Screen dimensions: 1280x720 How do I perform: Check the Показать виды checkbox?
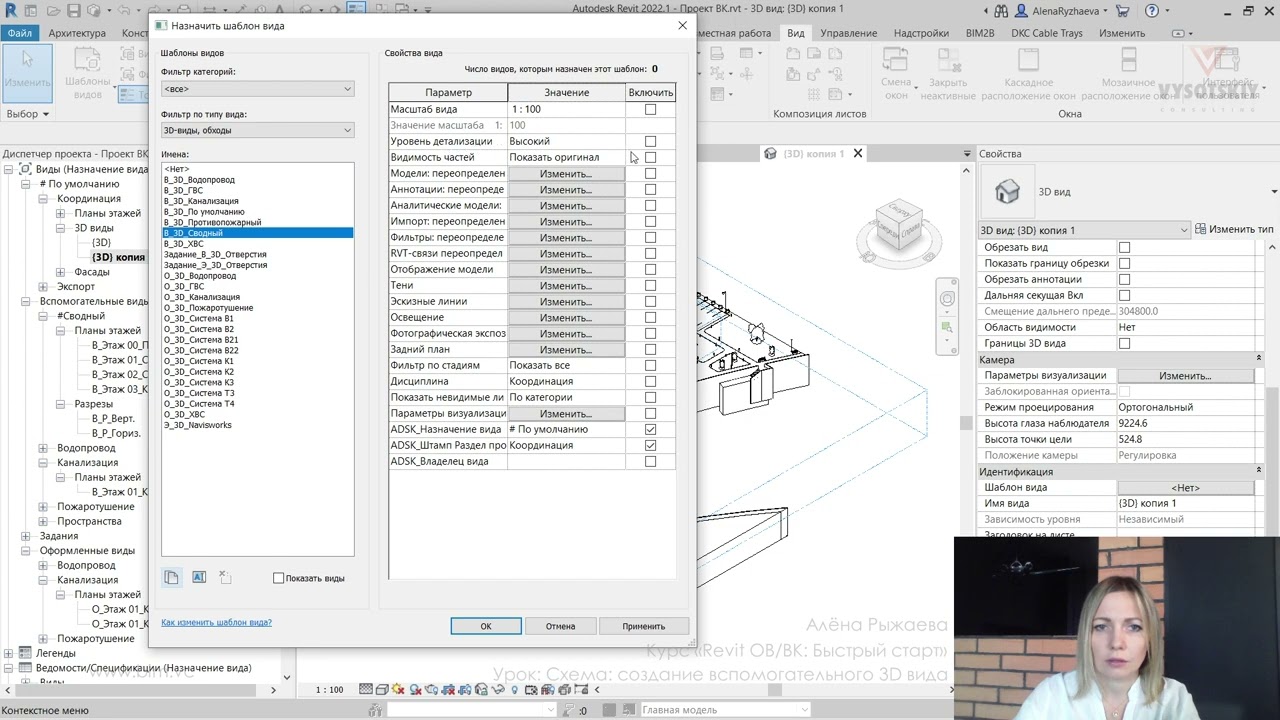[x=279, y=578]
